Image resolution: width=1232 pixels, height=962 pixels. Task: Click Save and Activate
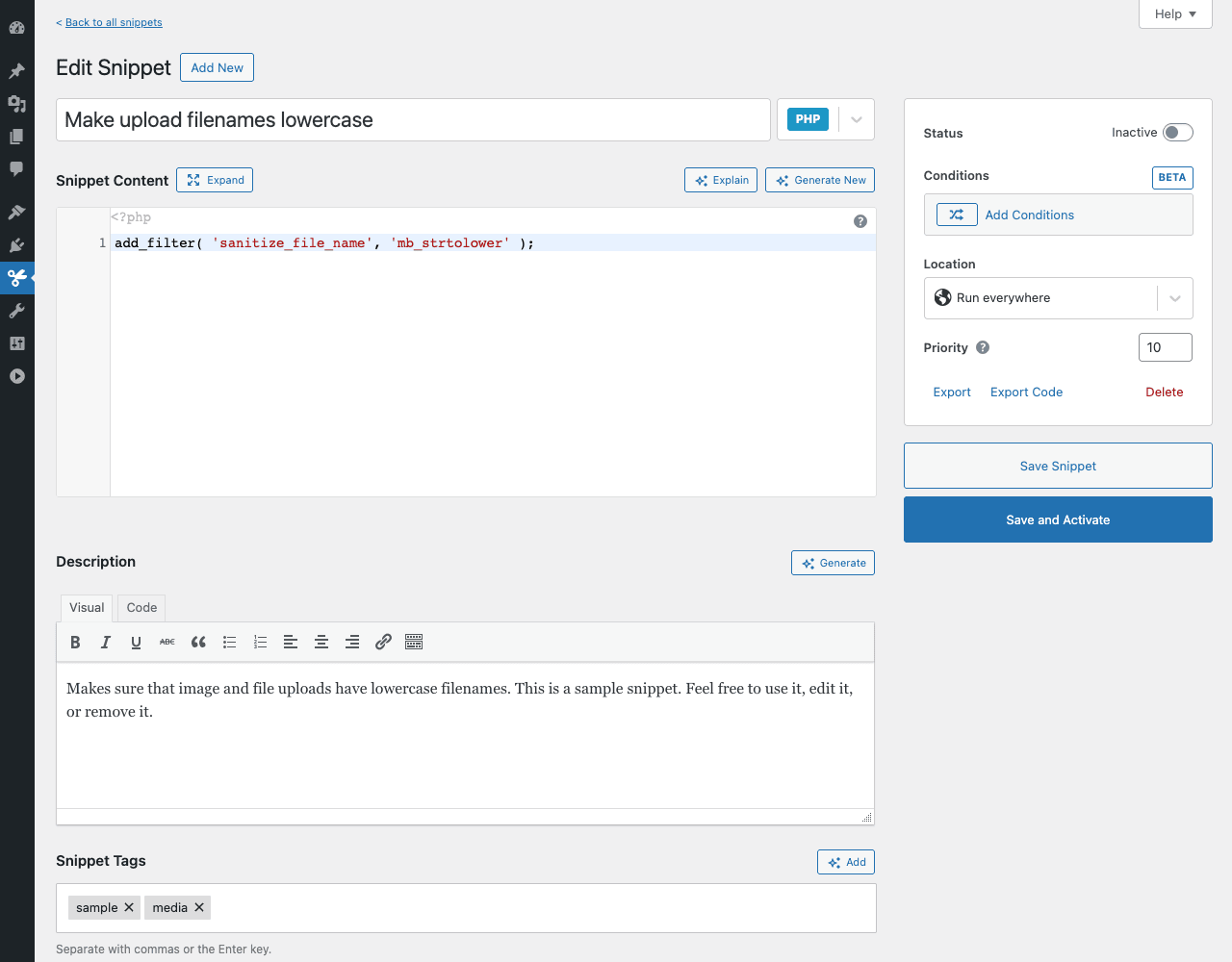tap(1058, 519)
